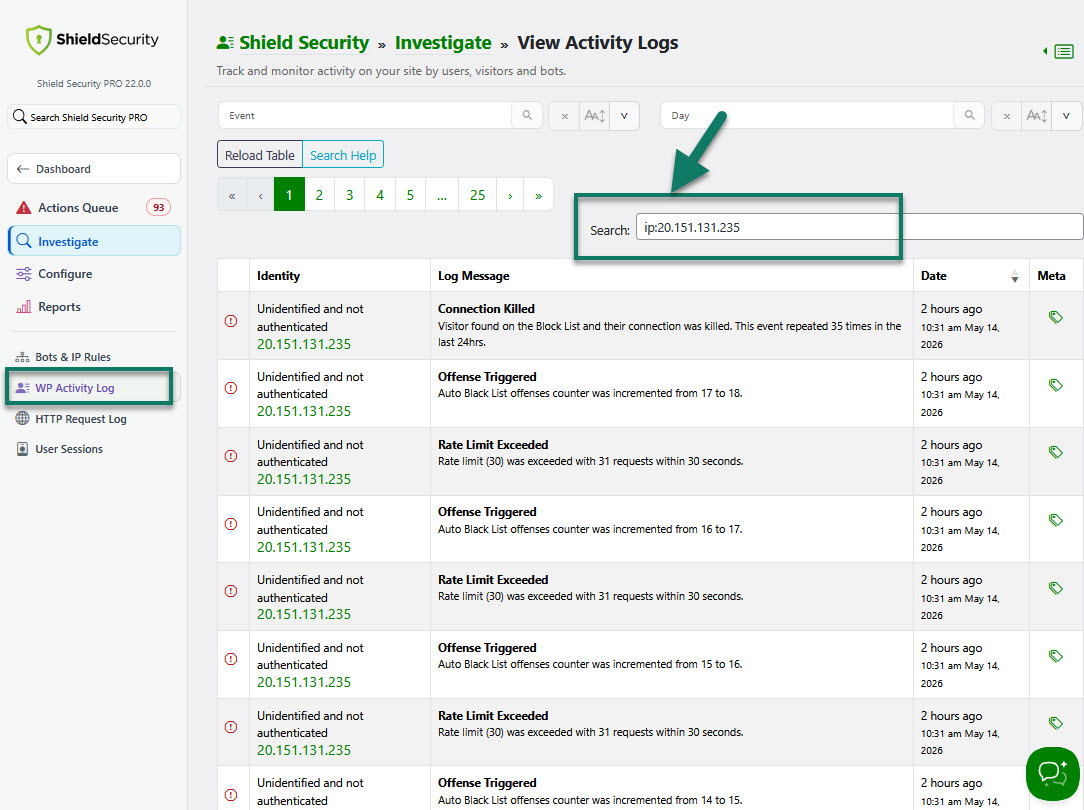Select Investigate in sidebar
Screen dimensions: 1084x810
click(x=94, y=241)
